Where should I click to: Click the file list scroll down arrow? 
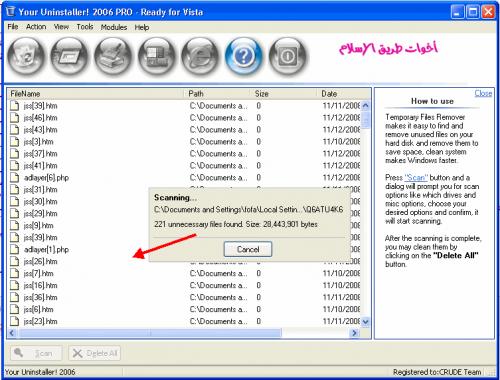coord(365,322)
